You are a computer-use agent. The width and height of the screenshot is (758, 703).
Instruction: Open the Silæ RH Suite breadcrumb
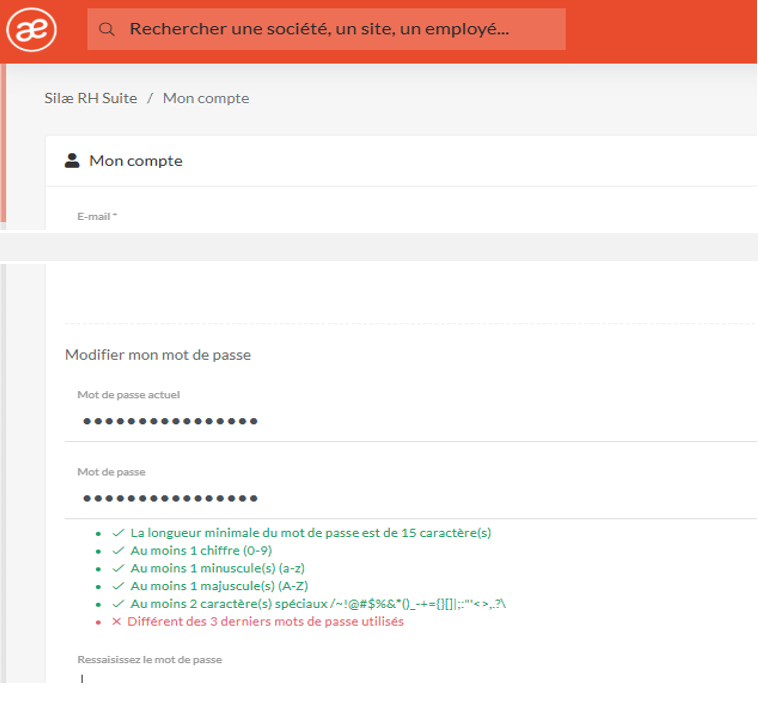tap(91, 98)
